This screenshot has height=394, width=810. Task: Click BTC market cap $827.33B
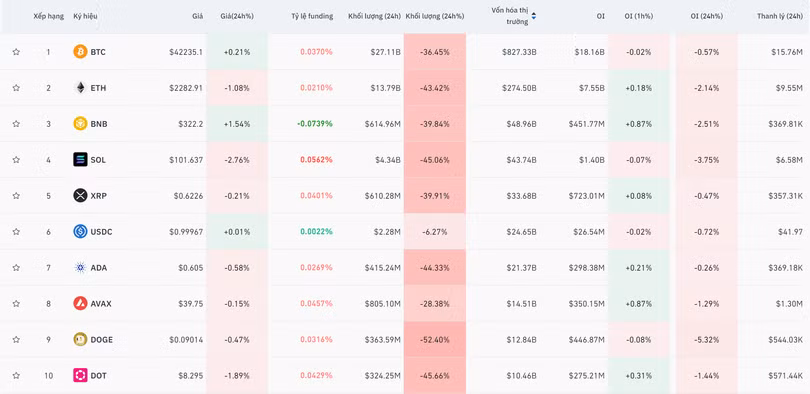(519, 52)
